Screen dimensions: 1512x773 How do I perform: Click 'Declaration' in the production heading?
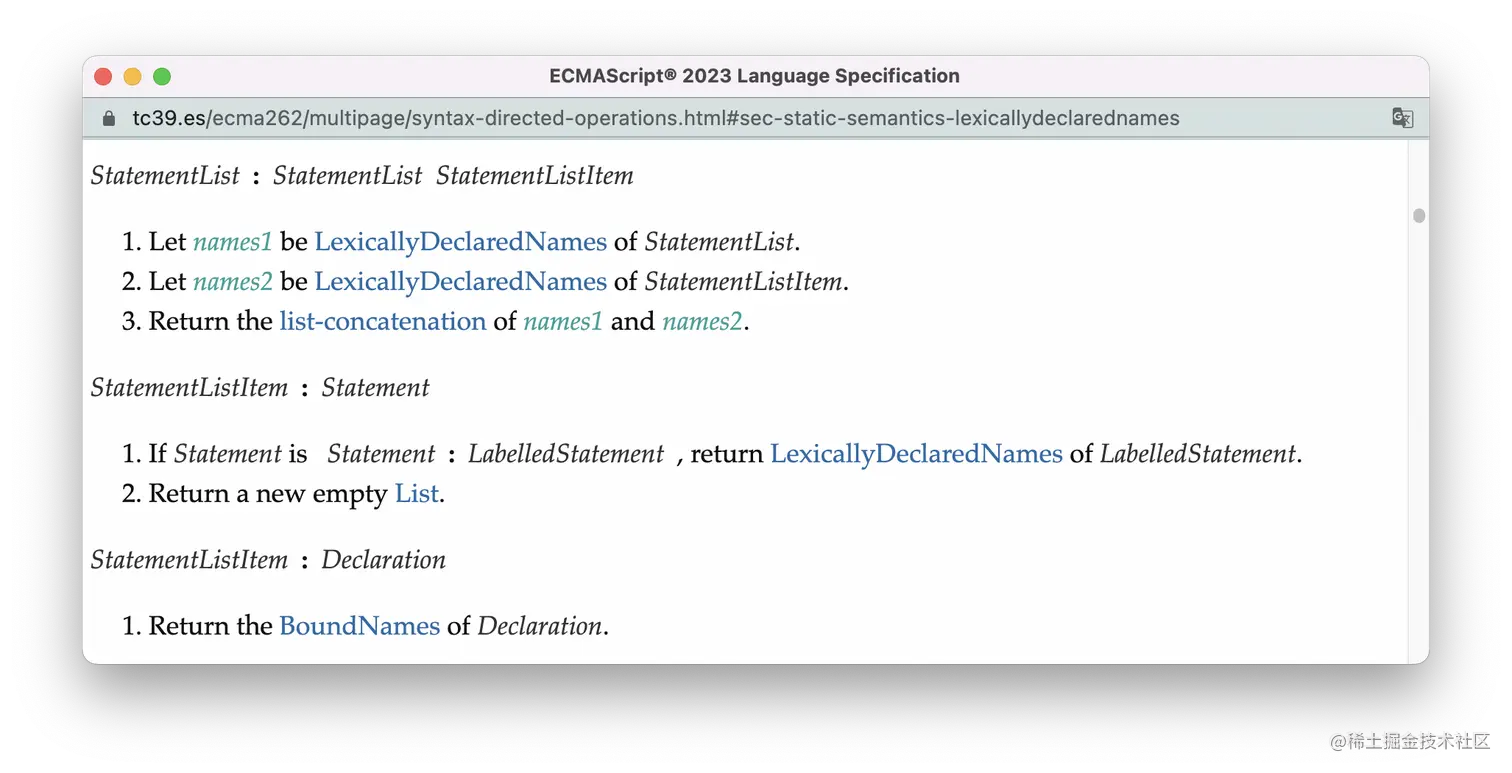384,560
